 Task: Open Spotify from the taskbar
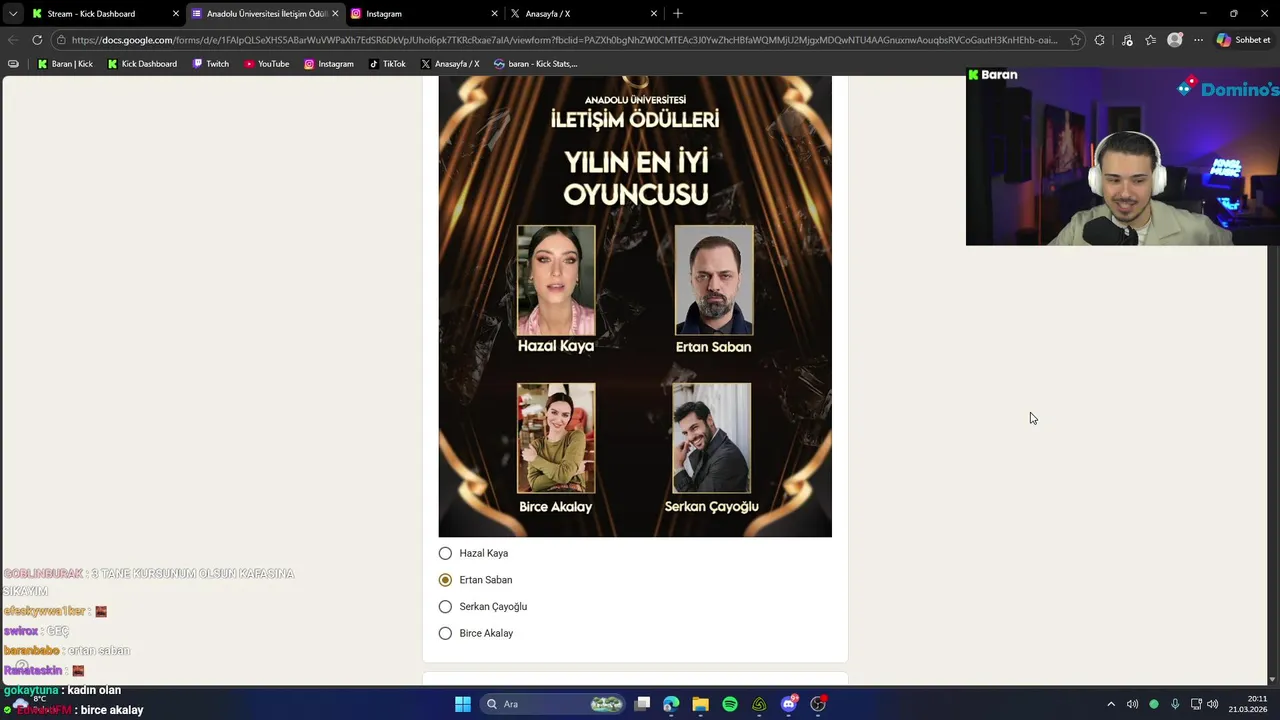[x=730, y=704]
